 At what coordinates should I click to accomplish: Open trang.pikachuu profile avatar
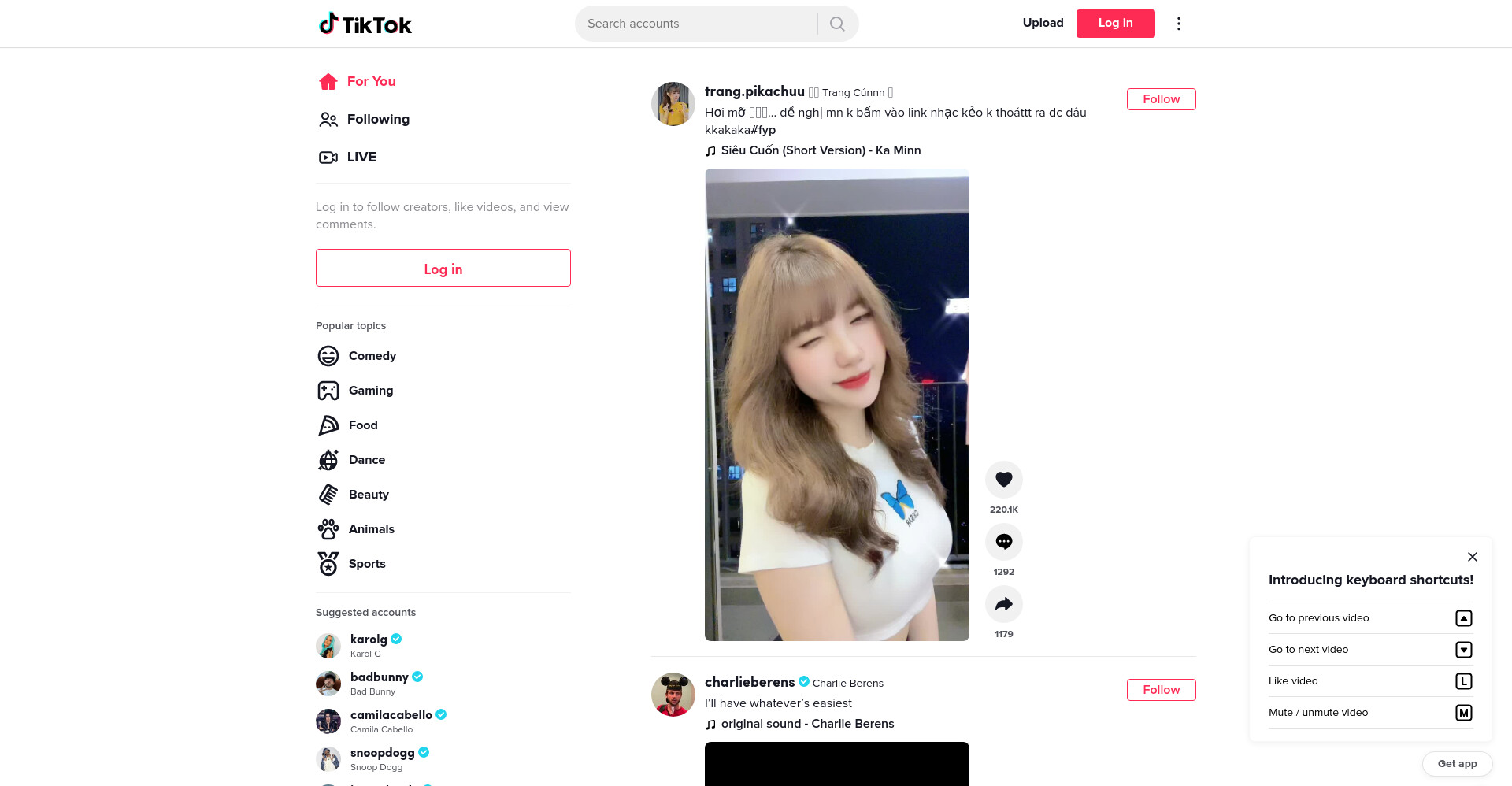pyautogui.click(x=673, y=104)
